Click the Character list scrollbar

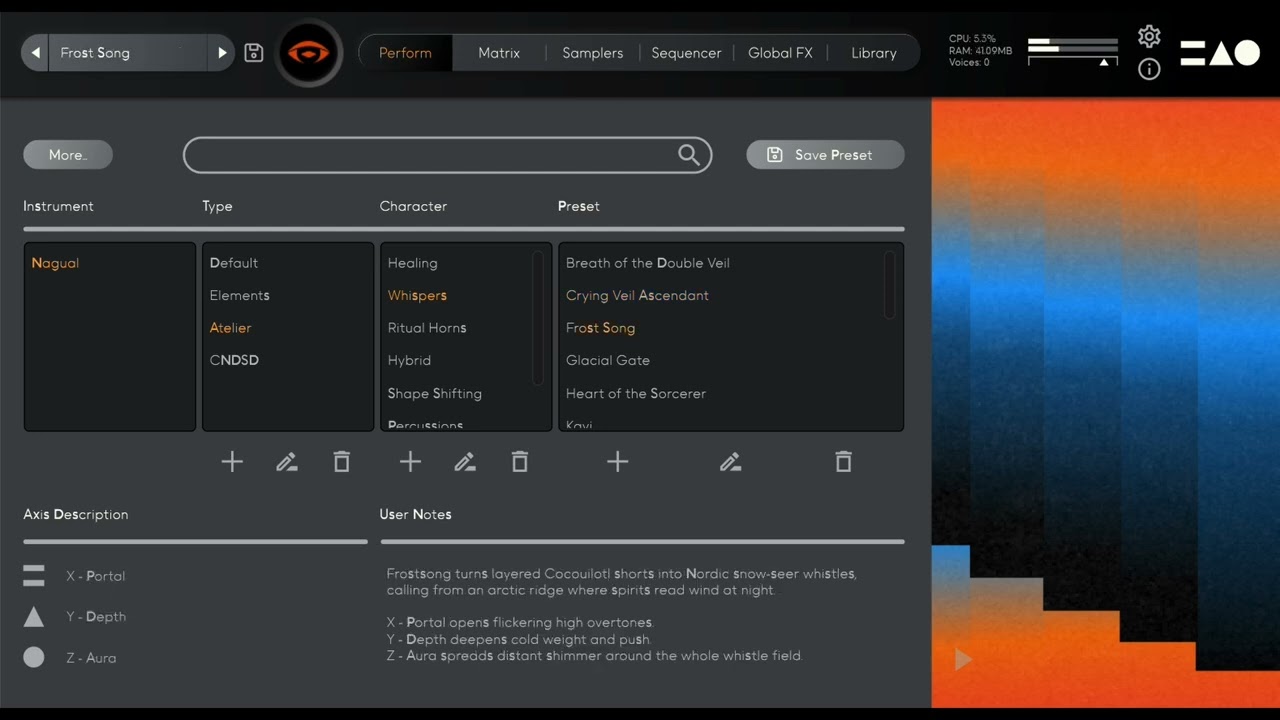click(x=538, y=318)
